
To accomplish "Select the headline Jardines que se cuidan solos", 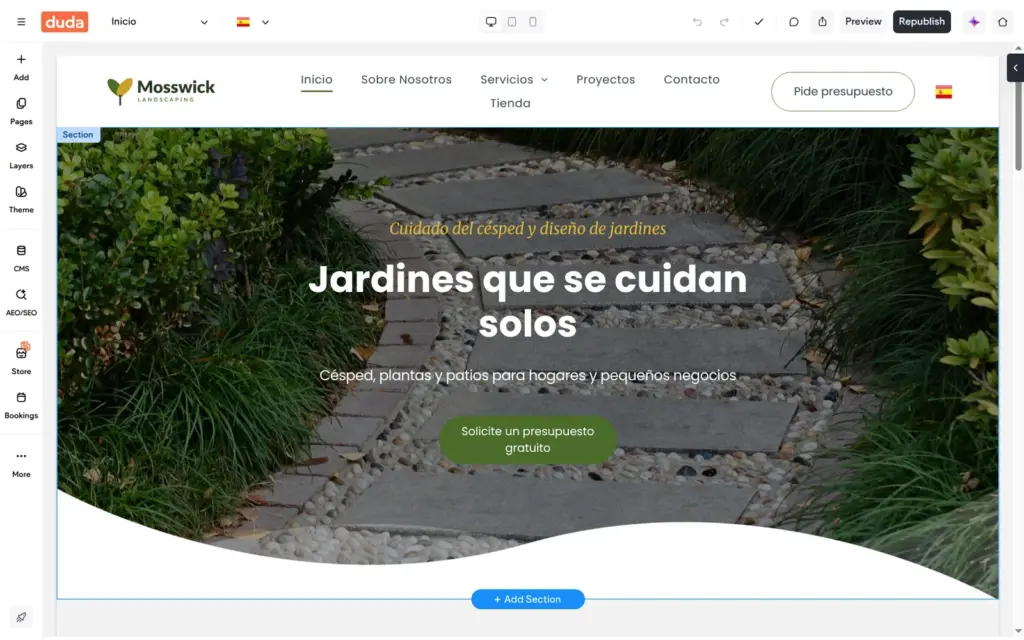I will click(528, 301).
